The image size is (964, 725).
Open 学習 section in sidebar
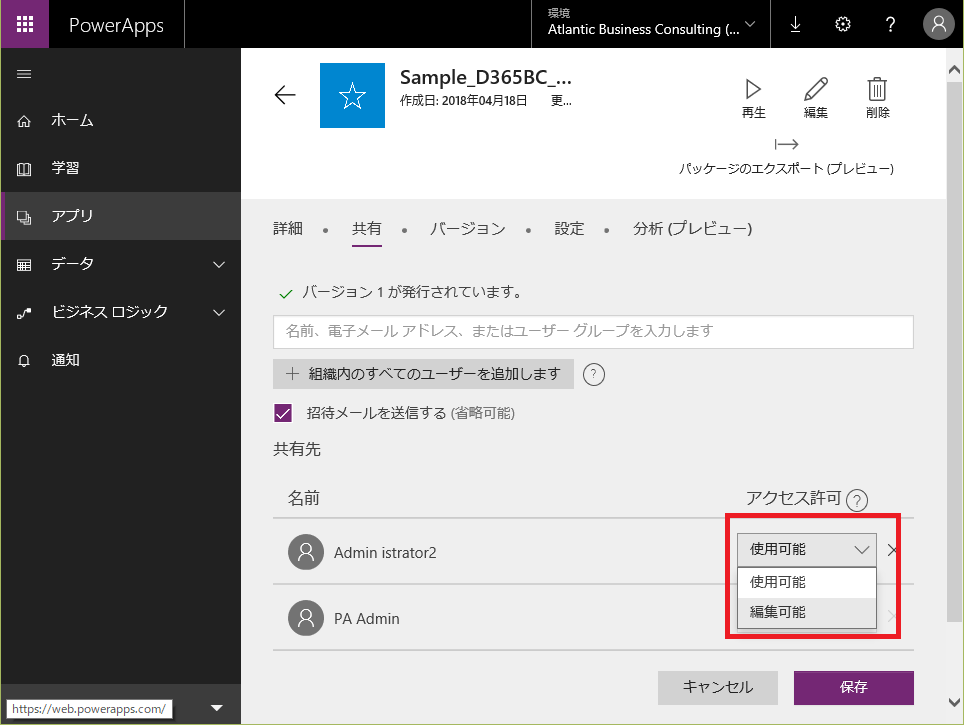(x=120, y=168)
